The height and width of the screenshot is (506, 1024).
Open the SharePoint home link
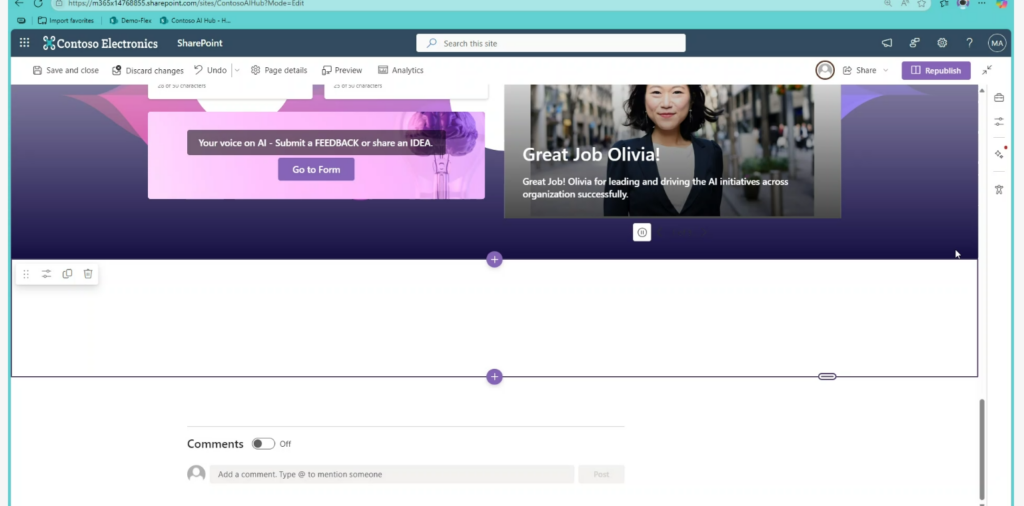pyautogui.click(x=200, y=43)
